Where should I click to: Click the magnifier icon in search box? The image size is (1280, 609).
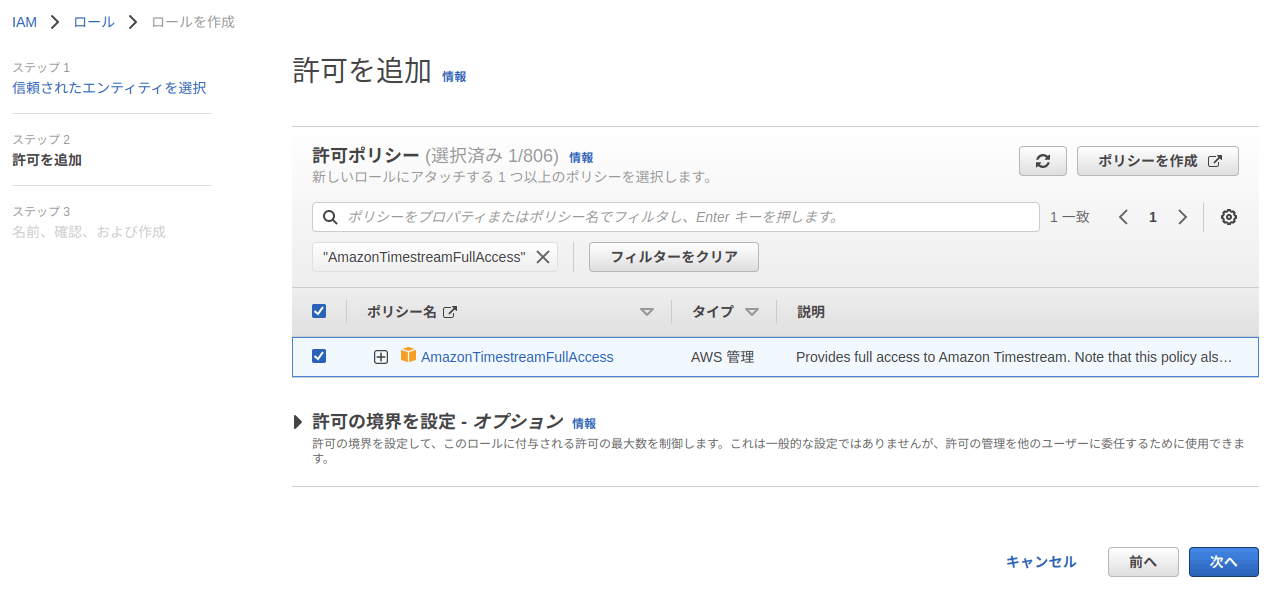330,217
